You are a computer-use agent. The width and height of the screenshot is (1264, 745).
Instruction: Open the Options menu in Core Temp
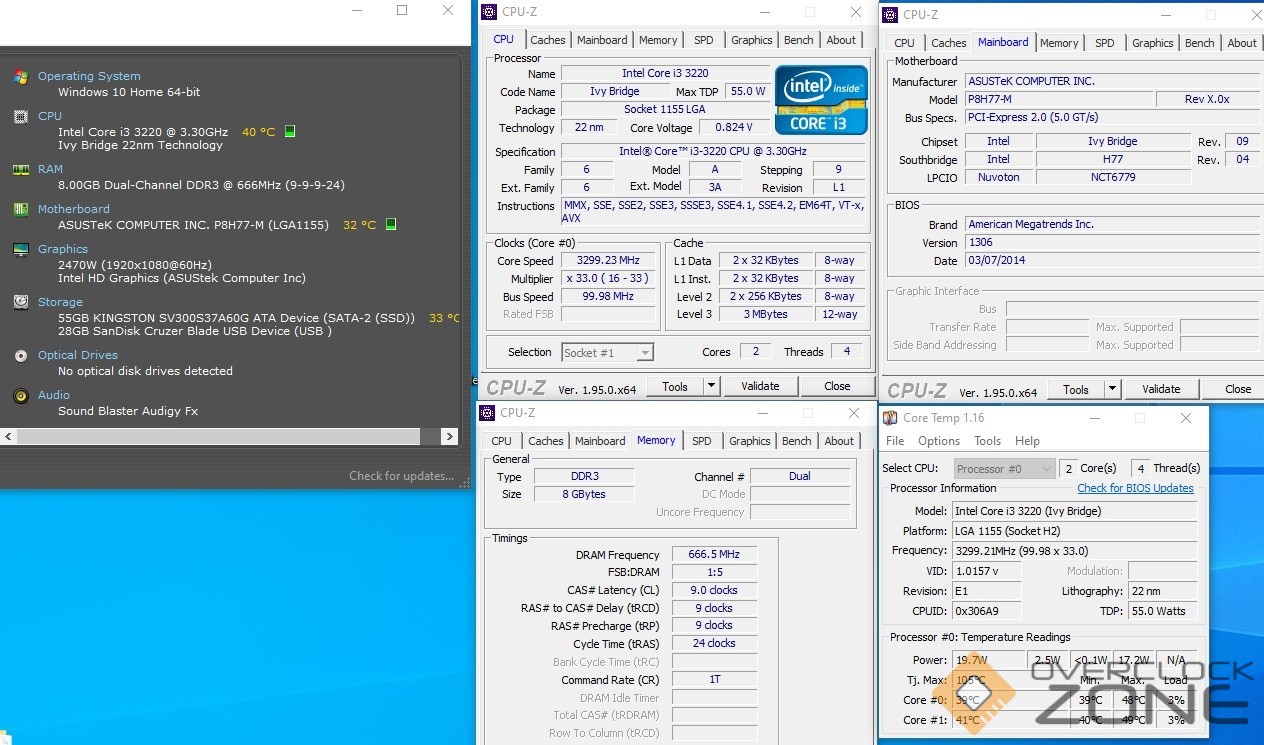(939, 441)
